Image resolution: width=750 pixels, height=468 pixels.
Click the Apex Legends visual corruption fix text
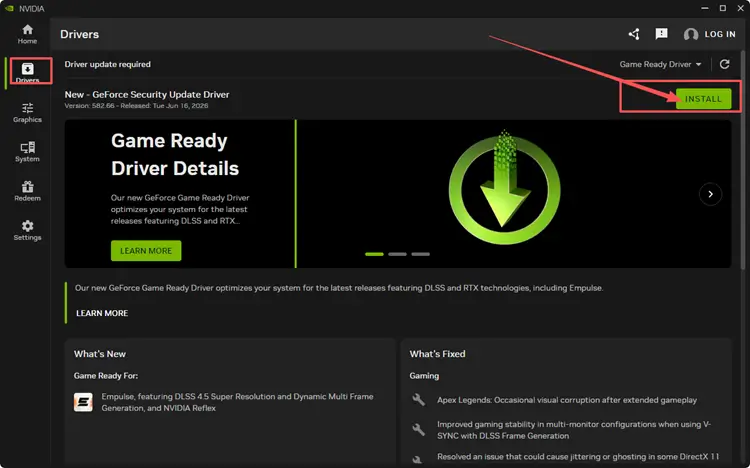pos(567,400)
